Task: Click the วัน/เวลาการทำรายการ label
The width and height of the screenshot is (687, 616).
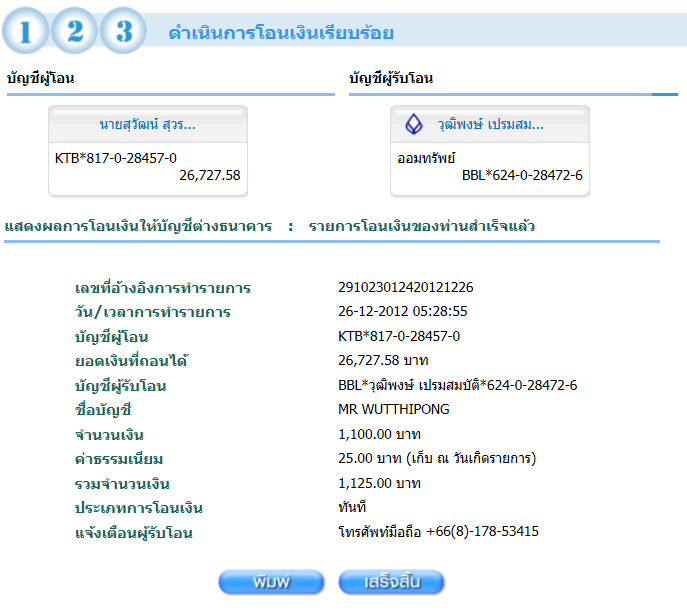Action: (x=152, y=312)
